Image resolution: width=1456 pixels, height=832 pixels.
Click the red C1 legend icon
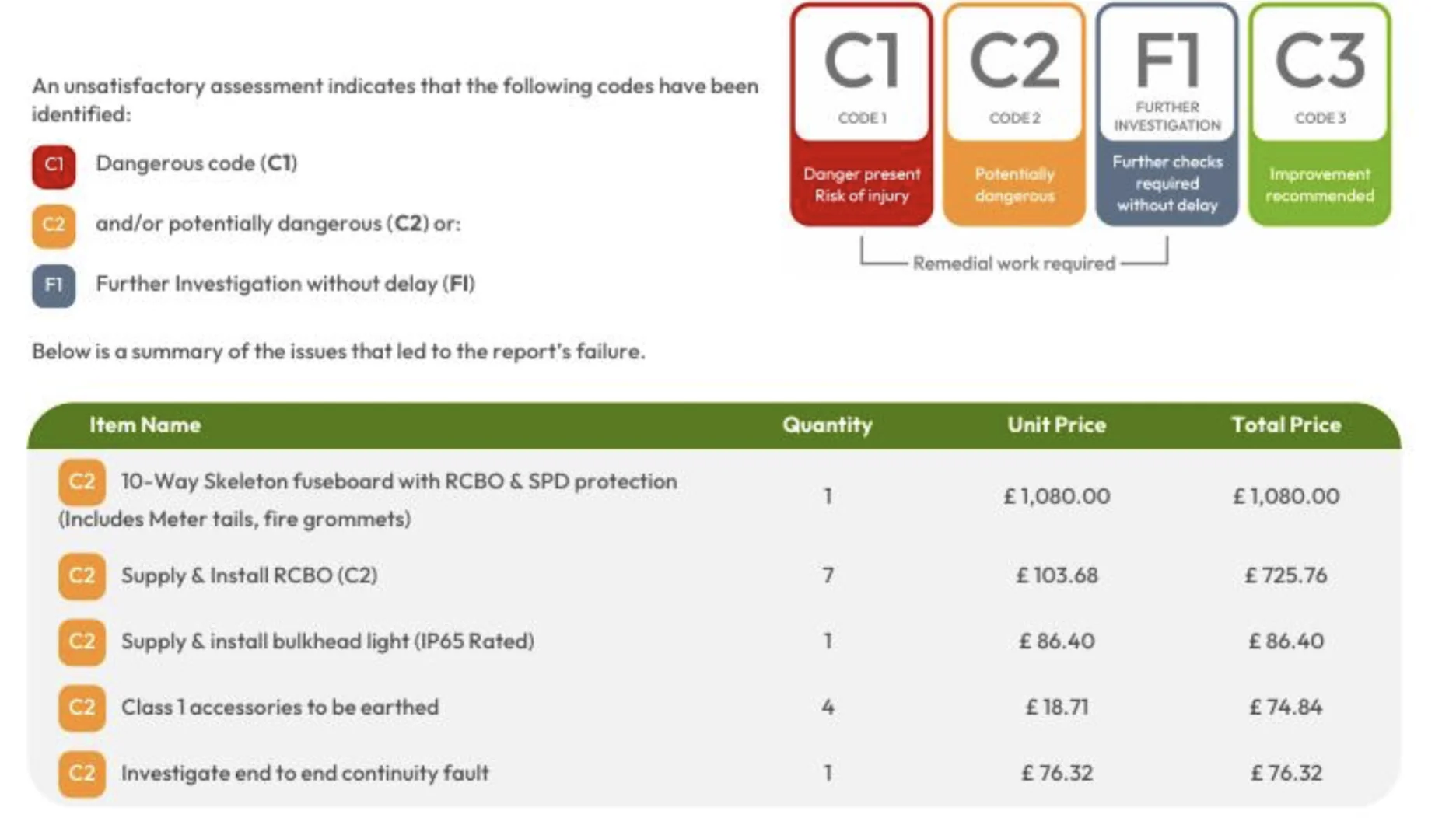tap(54, 166)
